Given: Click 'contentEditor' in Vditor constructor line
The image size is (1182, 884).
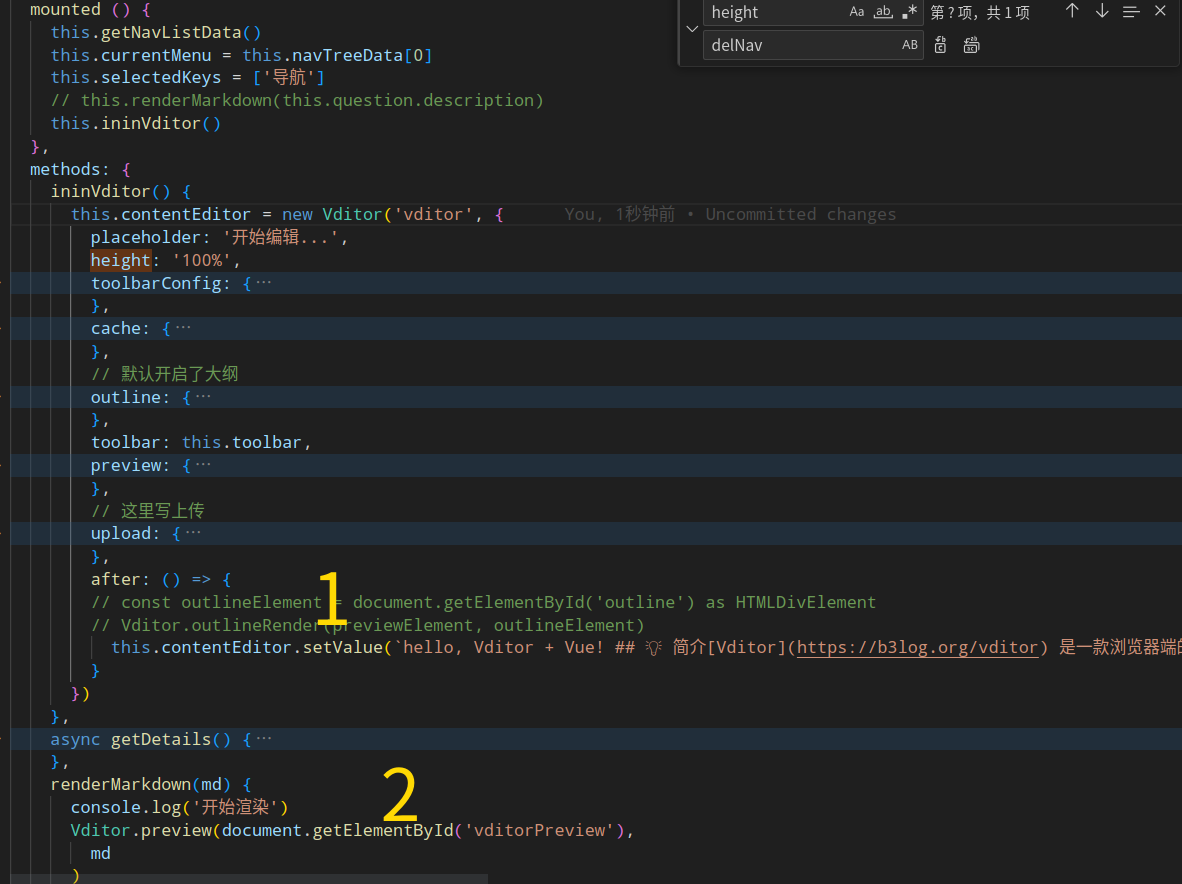Looking at the screenshot, I should point(185,214).
